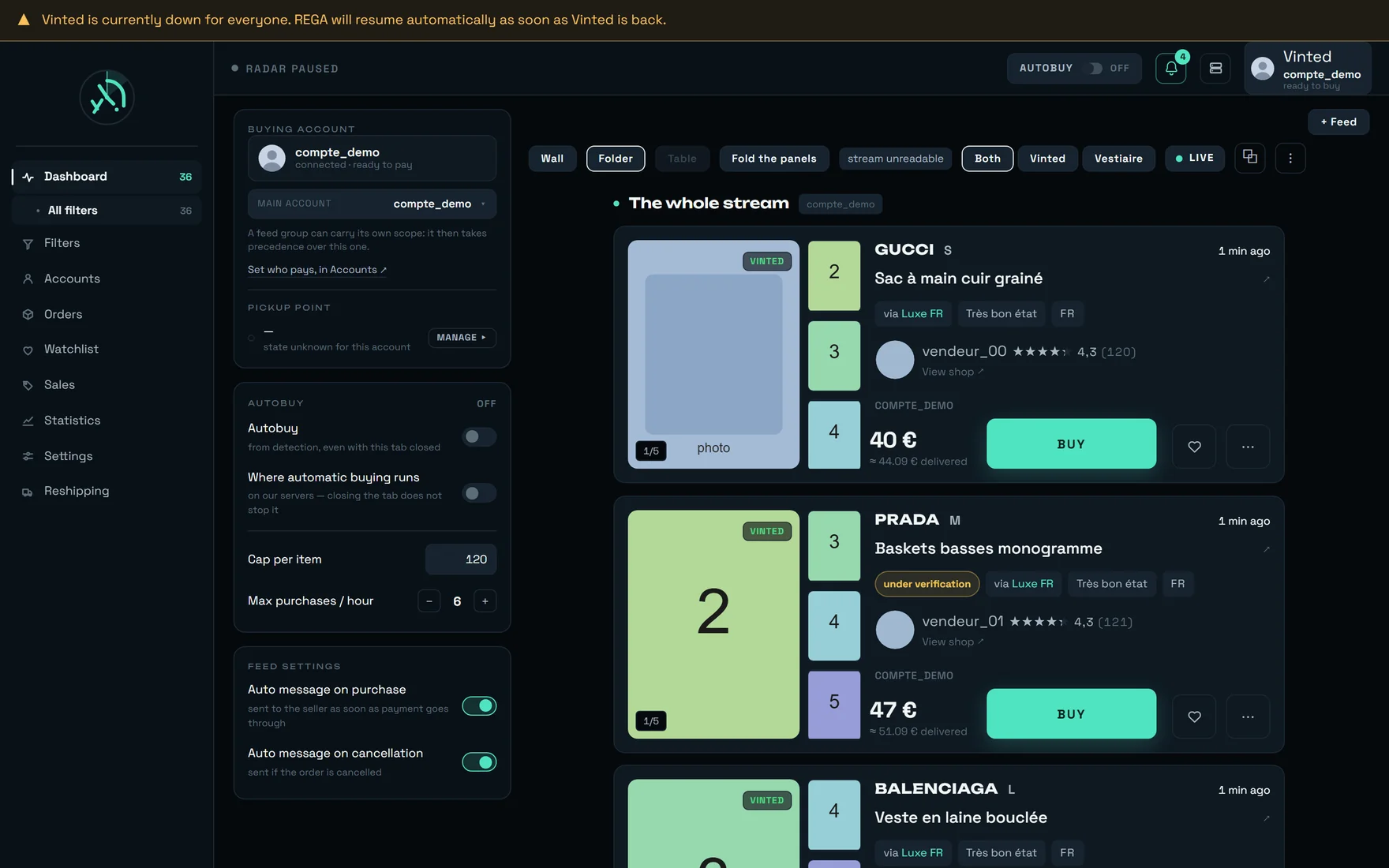Click the '+ Feed' button

1338,122
